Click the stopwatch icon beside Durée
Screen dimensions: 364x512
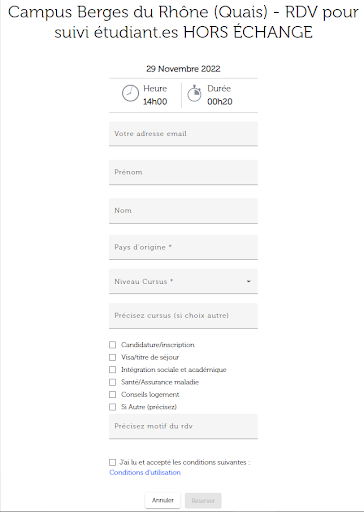[x=194, y=93]
